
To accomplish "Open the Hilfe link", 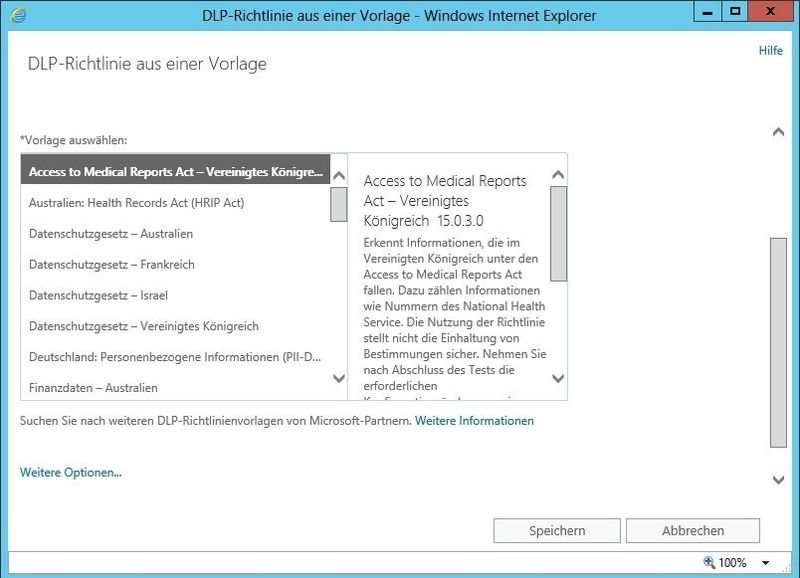I will click(770, 51).
